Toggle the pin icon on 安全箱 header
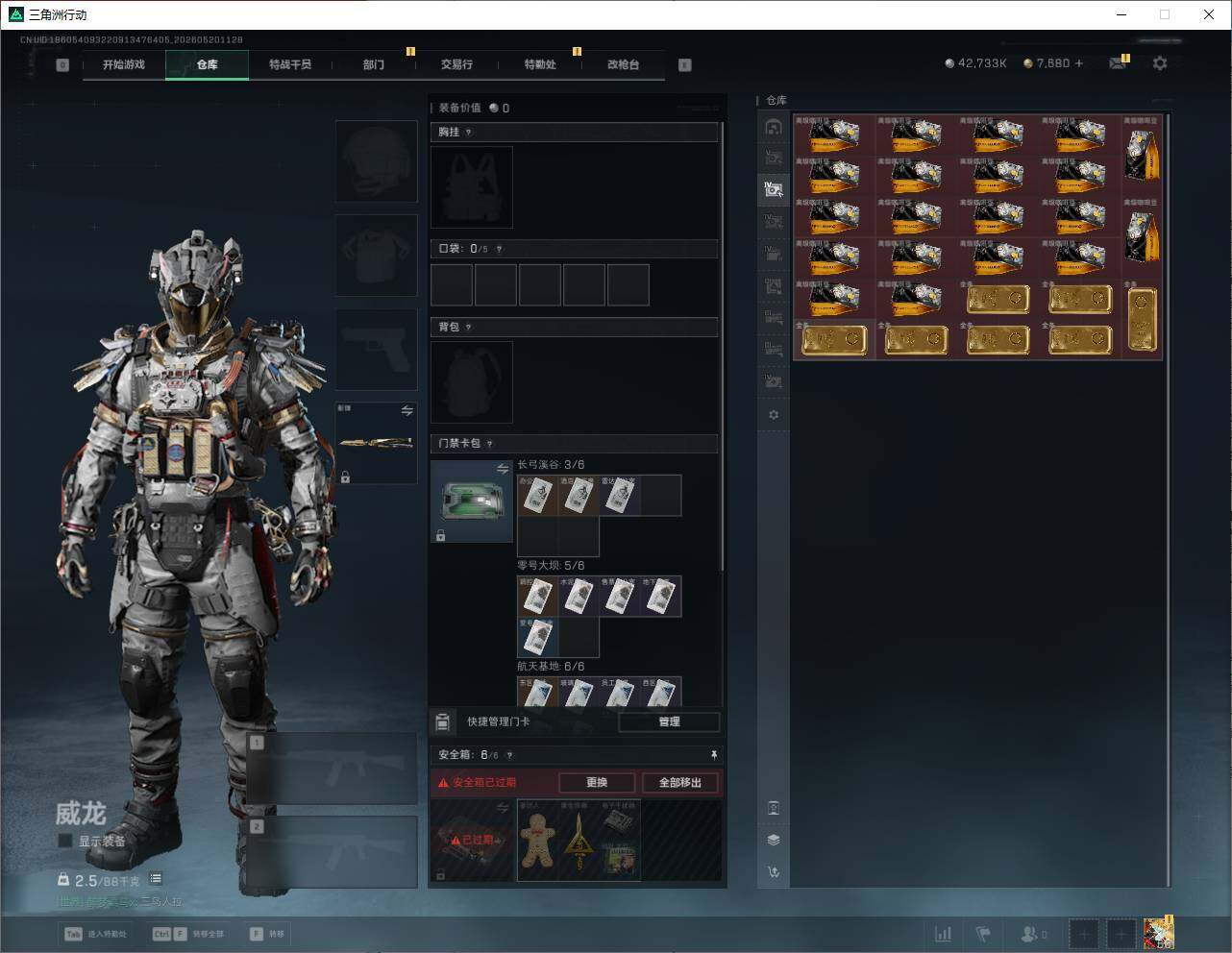Screen dimensions: 1232x953 tap(713, 755)
